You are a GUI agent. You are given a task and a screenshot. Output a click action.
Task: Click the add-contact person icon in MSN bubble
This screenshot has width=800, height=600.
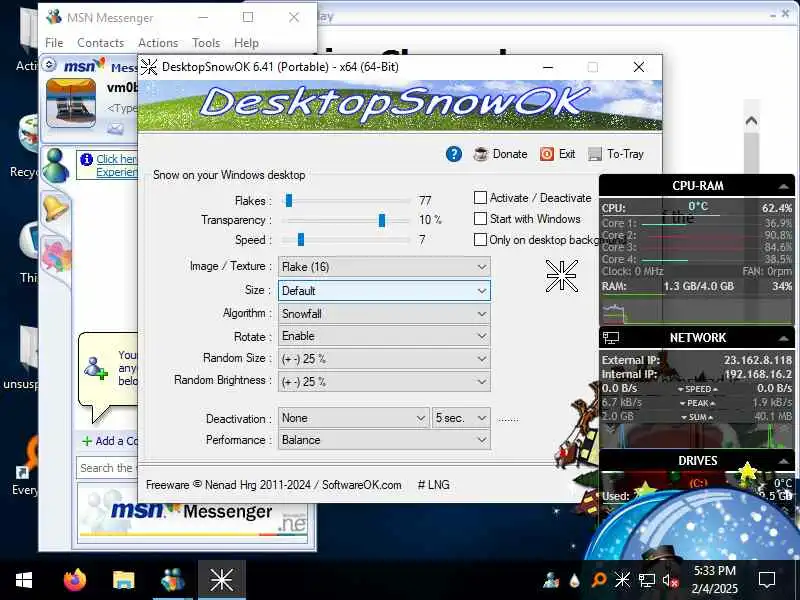tap(96, 368)
